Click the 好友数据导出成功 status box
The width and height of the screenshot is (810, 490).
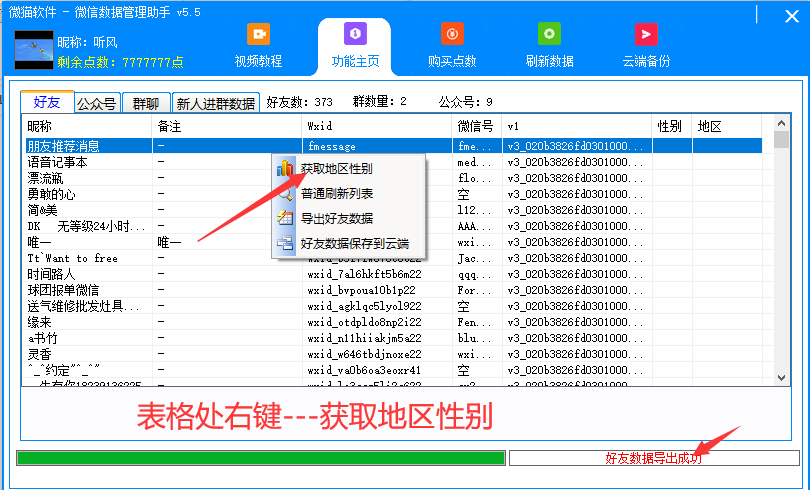(x=654, y=457)
